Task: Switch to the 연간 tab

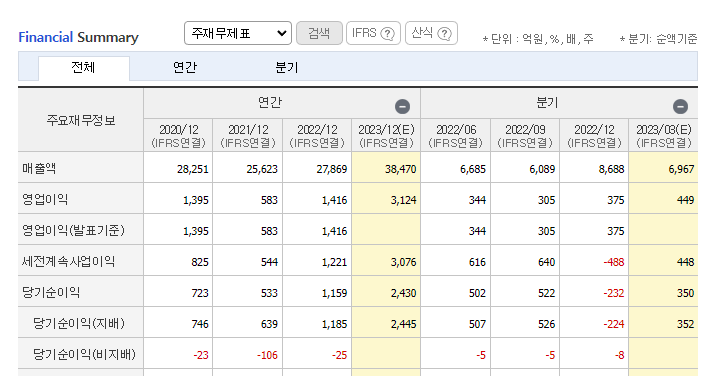Action: [x=185, y=68]
